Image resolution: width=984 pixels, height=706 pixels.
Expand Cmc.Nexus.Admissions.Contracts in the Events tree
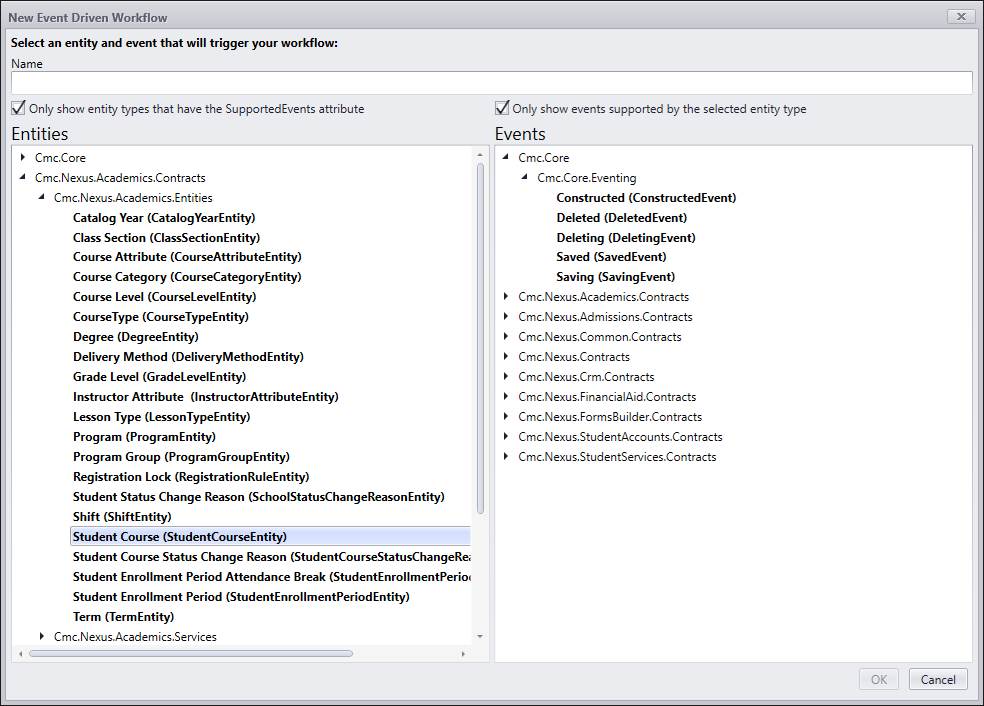click(x=506, y=316)
